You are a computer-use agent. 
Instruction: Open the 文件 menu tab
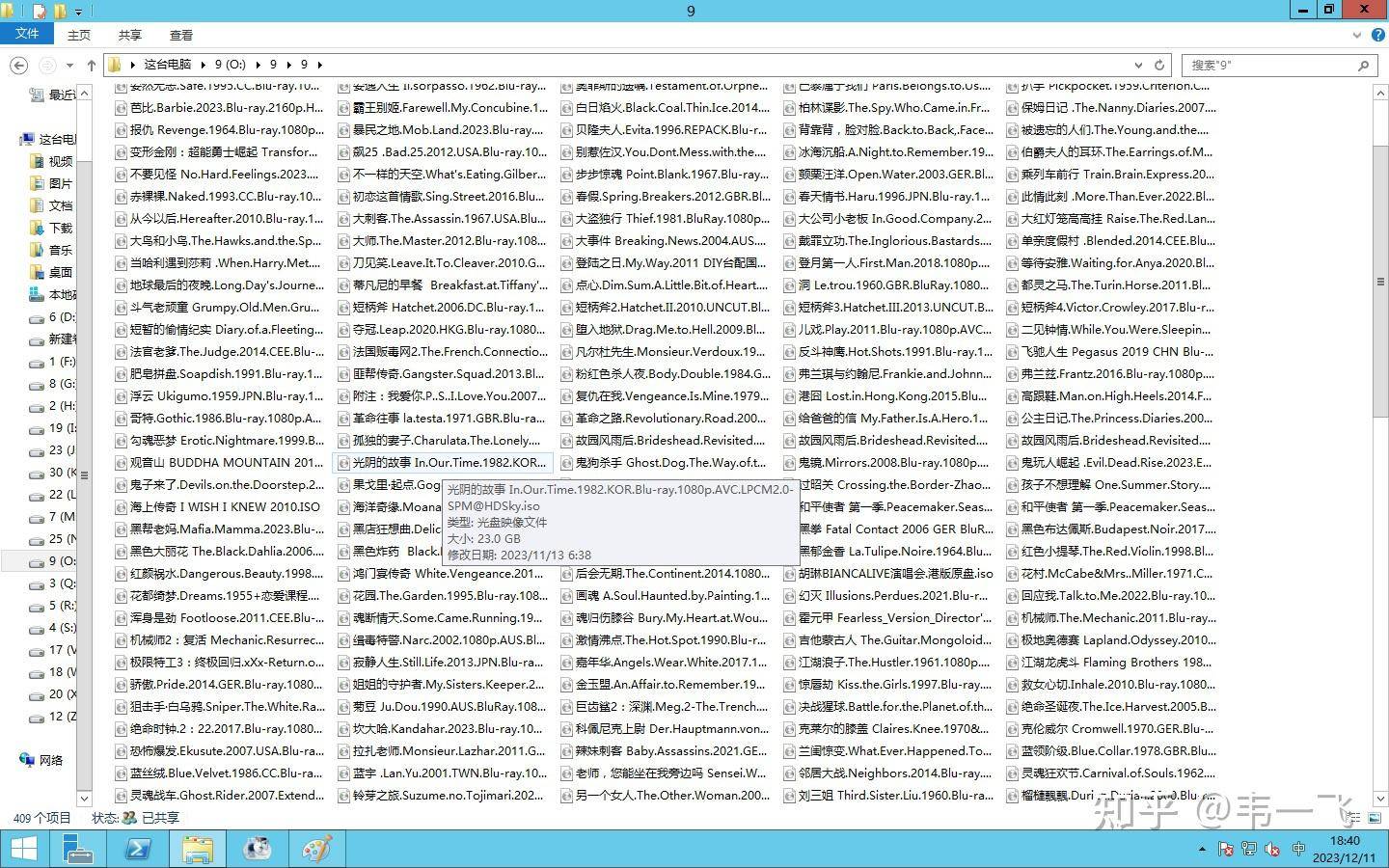click(27, 34)
